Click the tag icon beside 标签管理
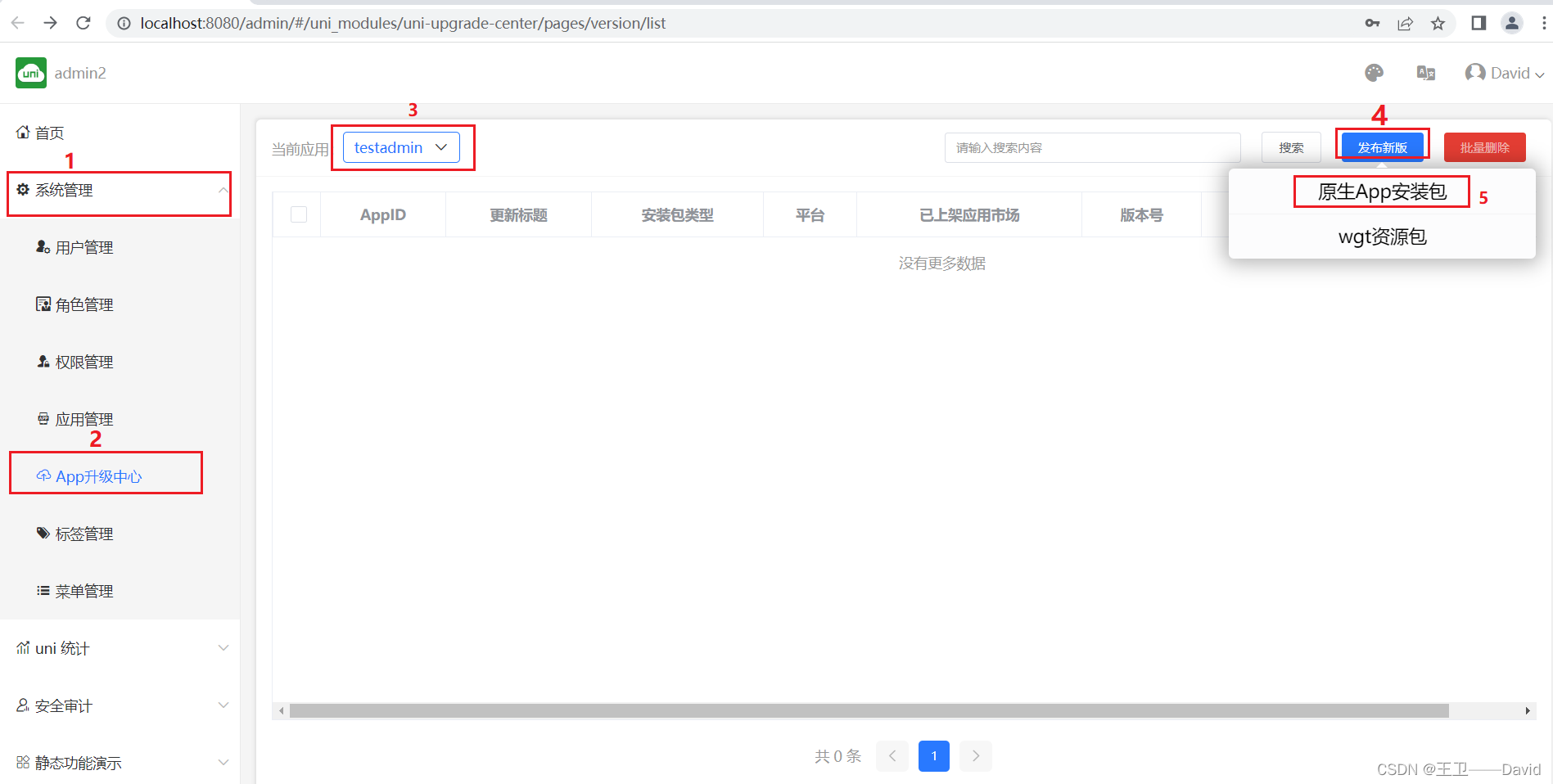Viewport: 1553px width, 784px height. tap(43, 533)
